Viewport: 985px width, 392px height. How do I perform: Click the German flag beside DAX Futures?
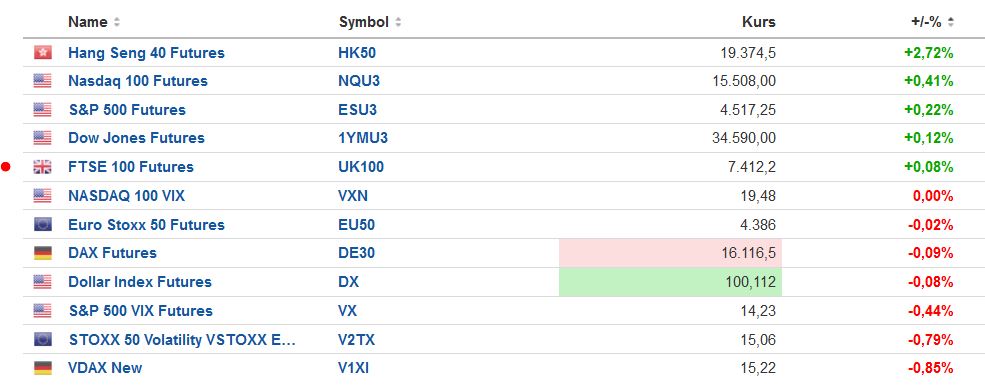pos(43,253)
